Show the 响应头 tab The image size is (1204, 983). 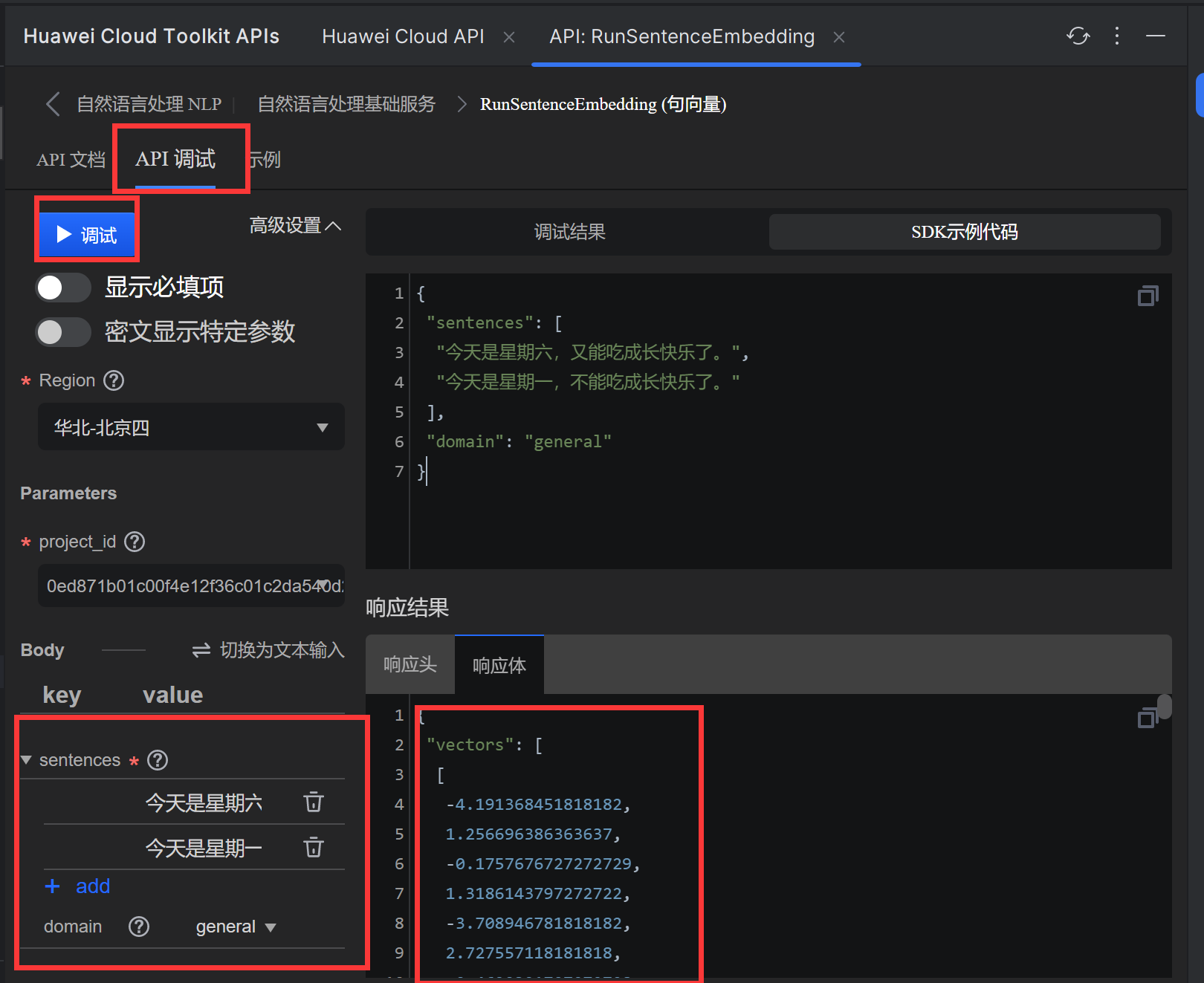click(410, 664)
